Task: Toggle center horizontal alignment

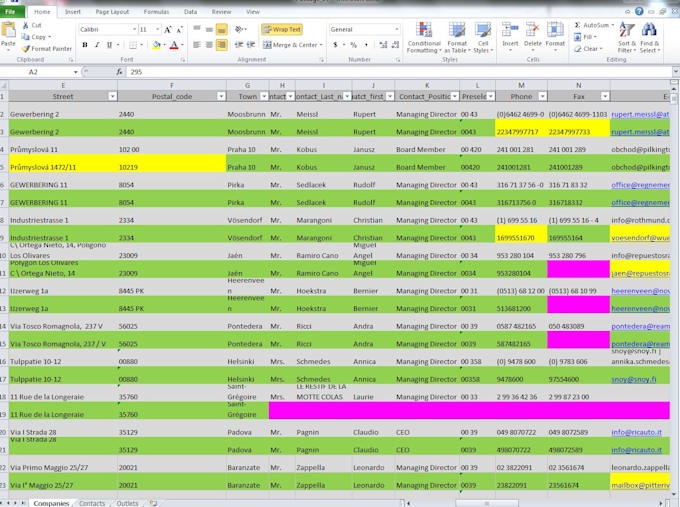Action: pyautogui.click(x=209, y=45)
